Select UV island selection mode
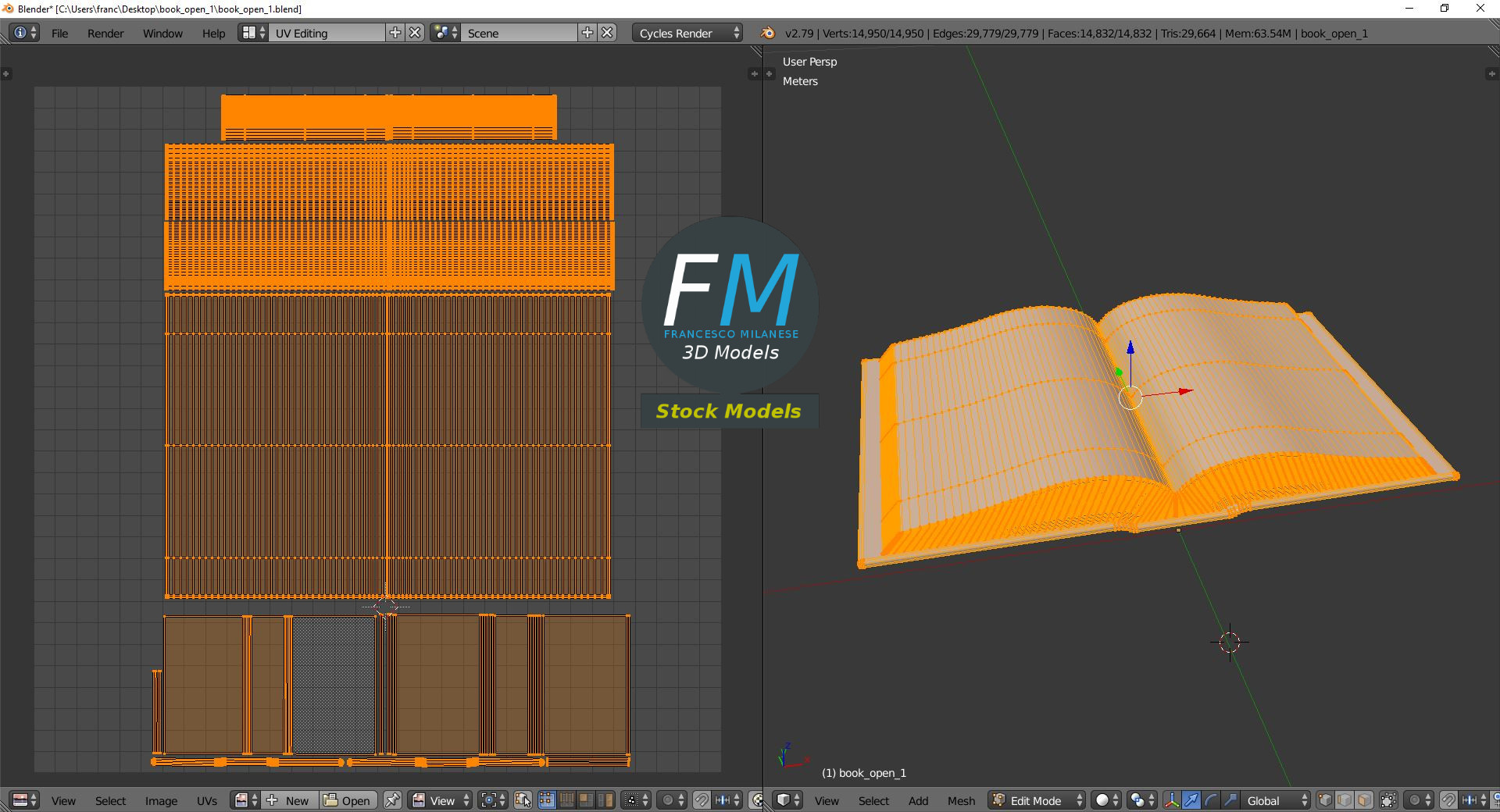This screenshot has height=812, width=1500. (605, 800)
